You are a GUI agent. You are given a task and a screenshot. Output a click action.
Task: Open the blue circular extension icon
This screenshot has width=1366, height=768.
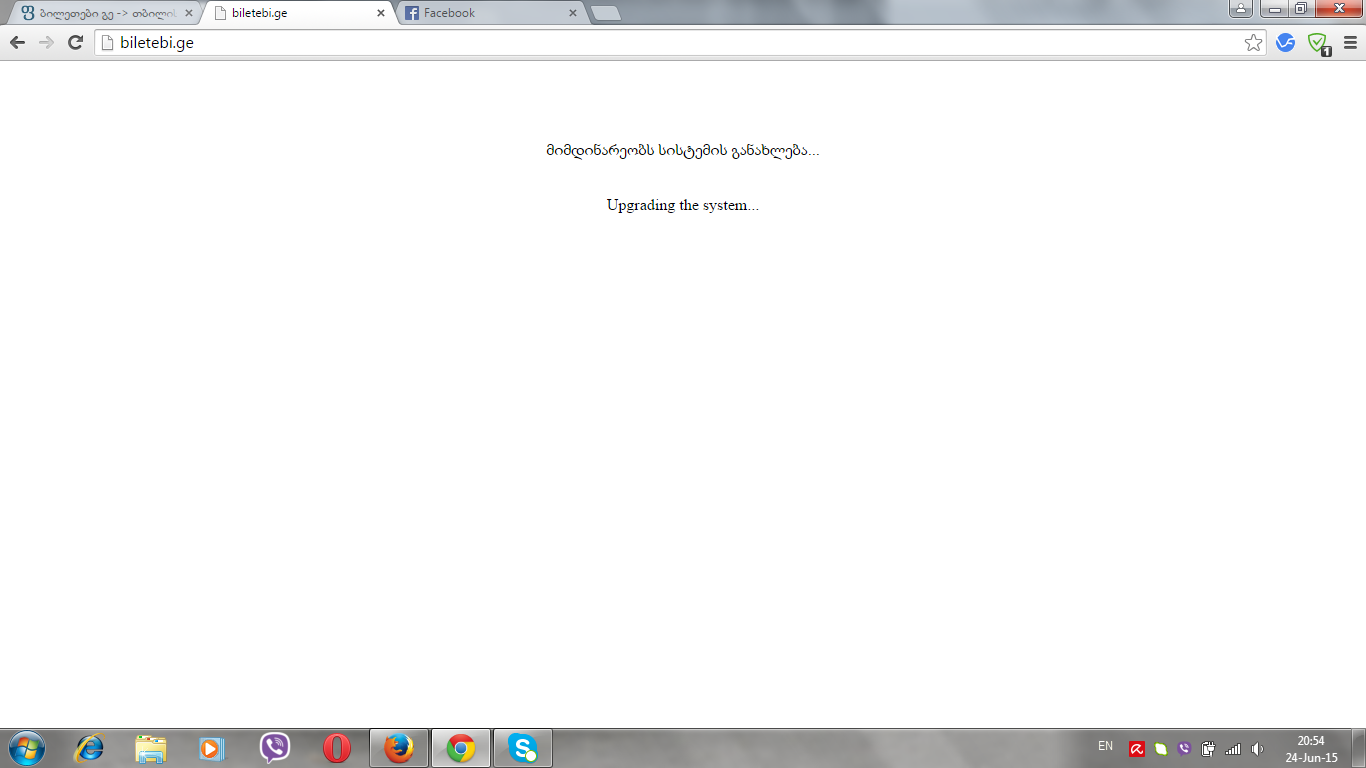(x=1286, y=43)
